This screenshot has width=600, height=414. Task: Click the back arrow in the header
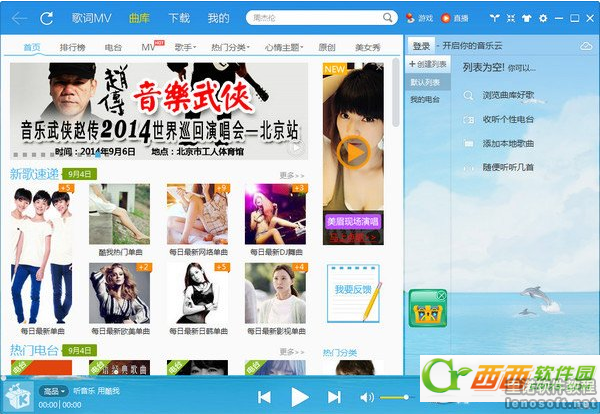click(19, 18)
